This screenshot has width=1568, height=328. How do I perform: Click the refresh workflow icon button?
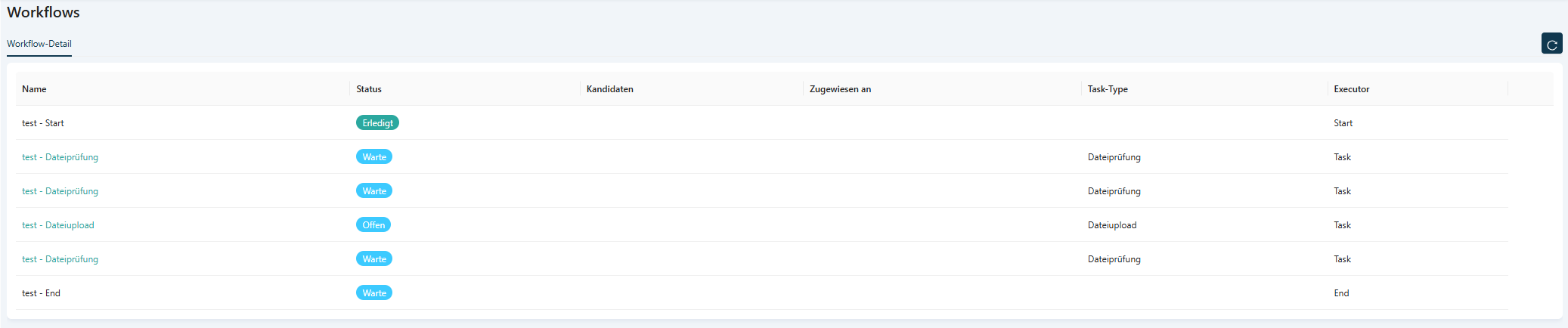(x=1551, y=44)
